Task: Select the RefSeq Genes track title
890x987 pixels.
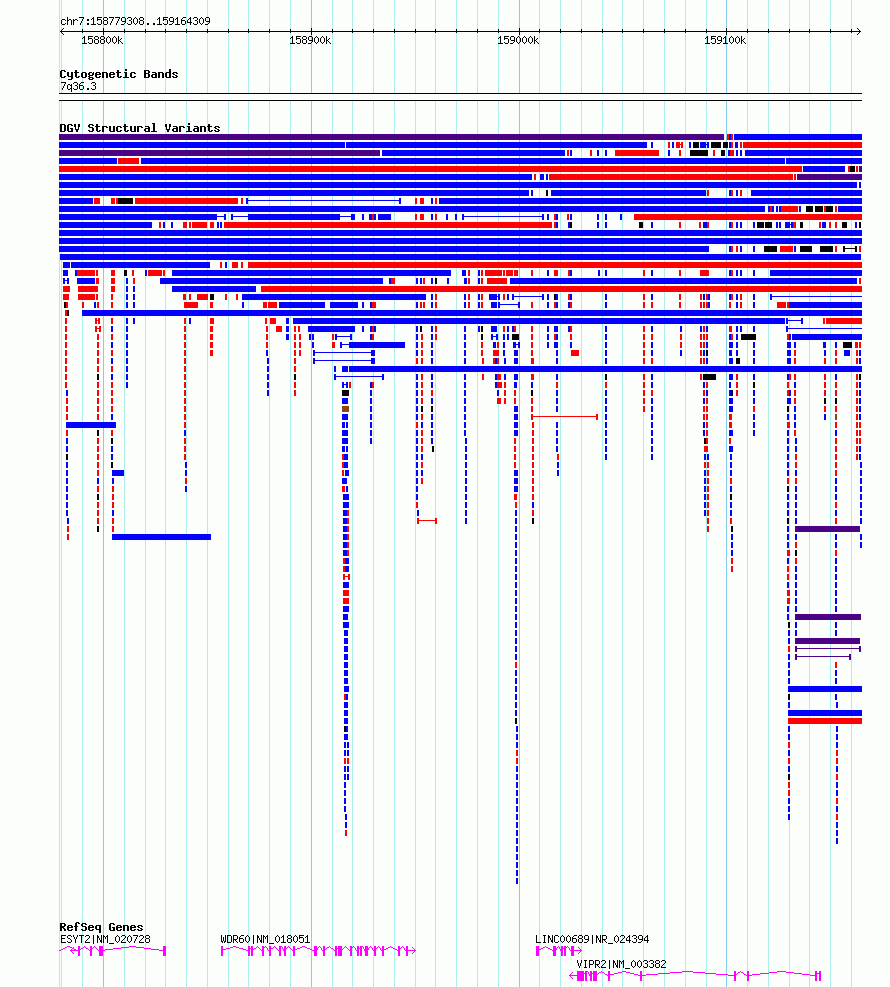Action: tap(101, 927)
